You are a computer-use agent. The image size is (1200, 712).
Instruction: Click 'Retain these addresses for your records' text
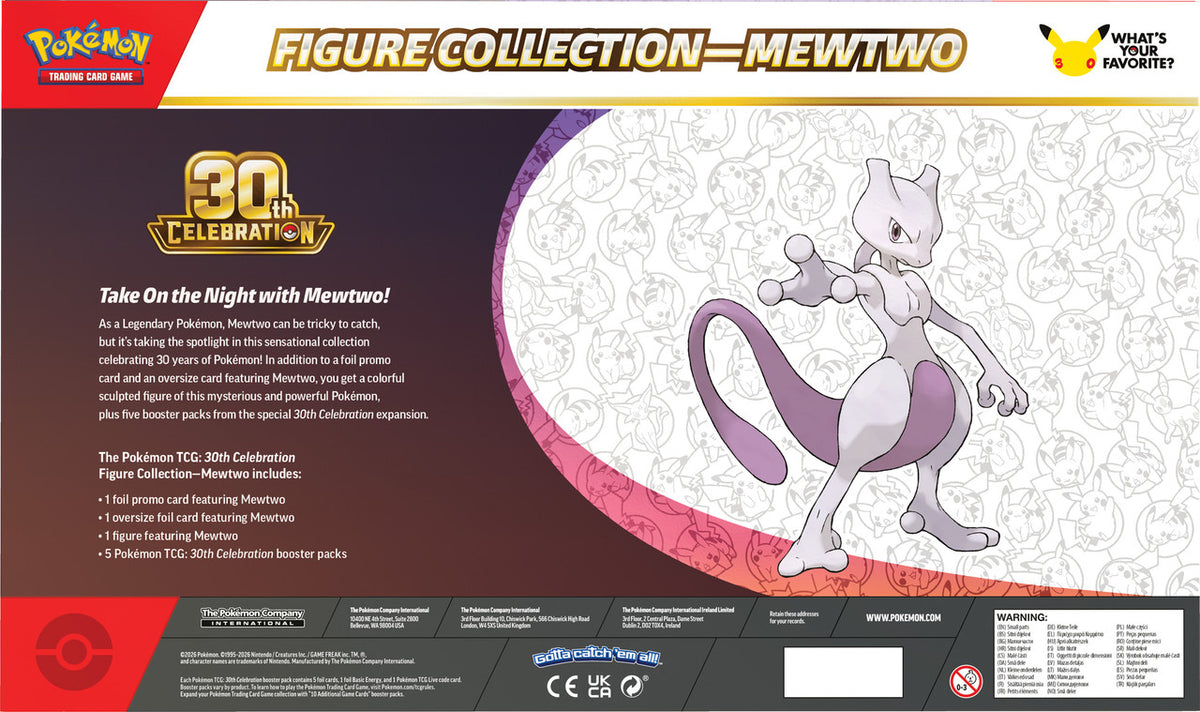click(795, 616)
